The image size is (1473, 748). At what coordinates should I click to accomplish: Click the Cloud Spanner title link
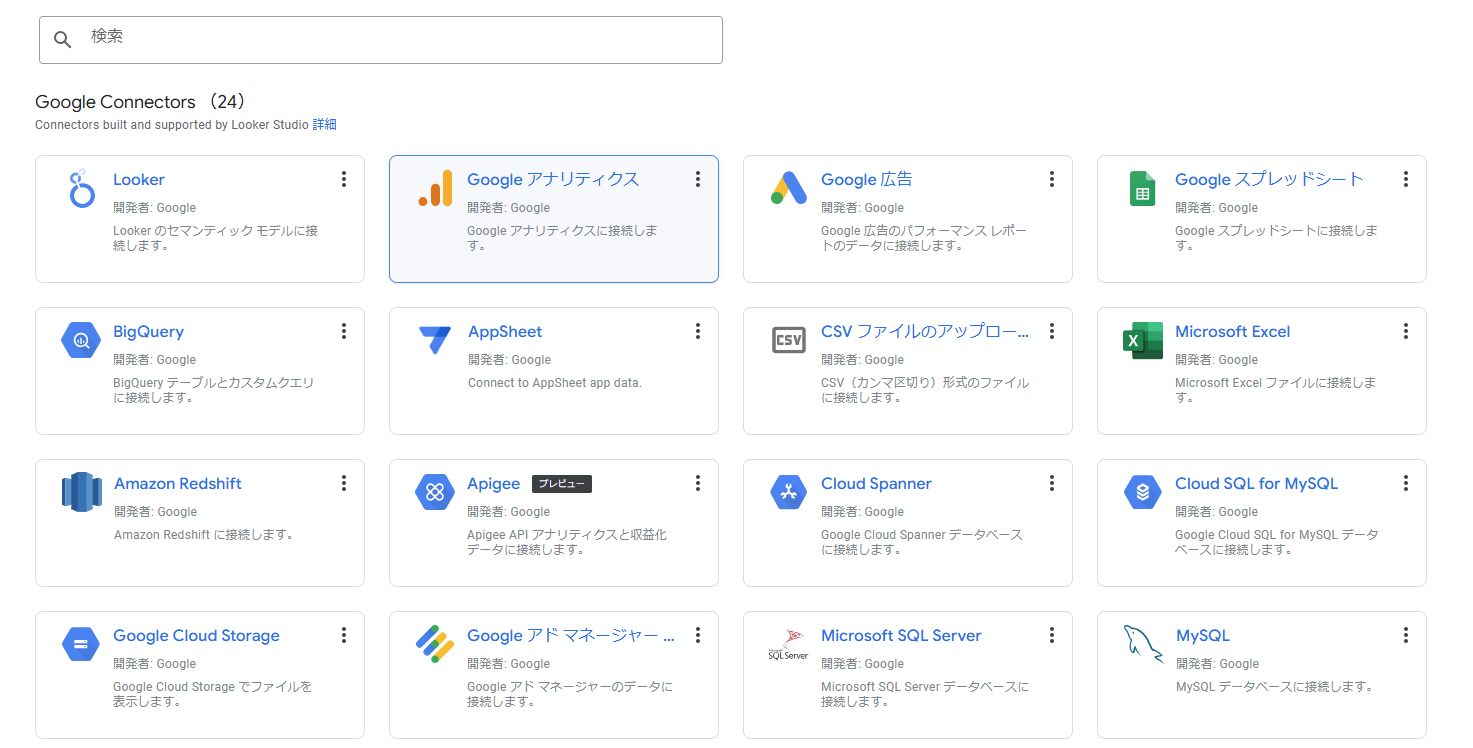coord(876,484)
